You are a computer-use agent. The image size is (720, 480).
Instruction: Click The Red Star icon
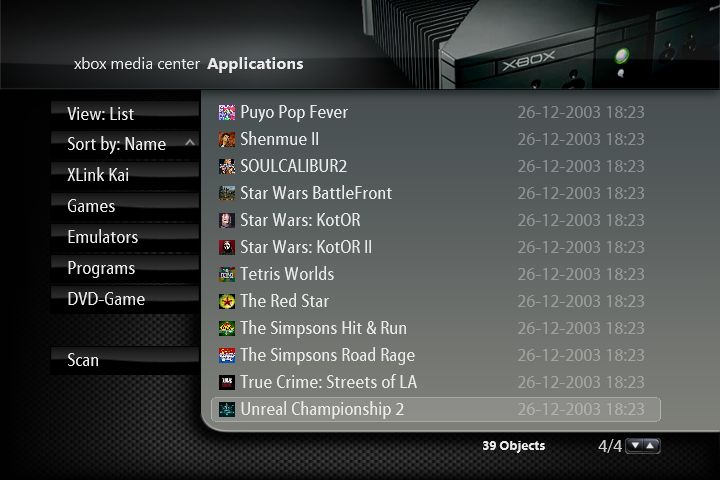(227, 301)
